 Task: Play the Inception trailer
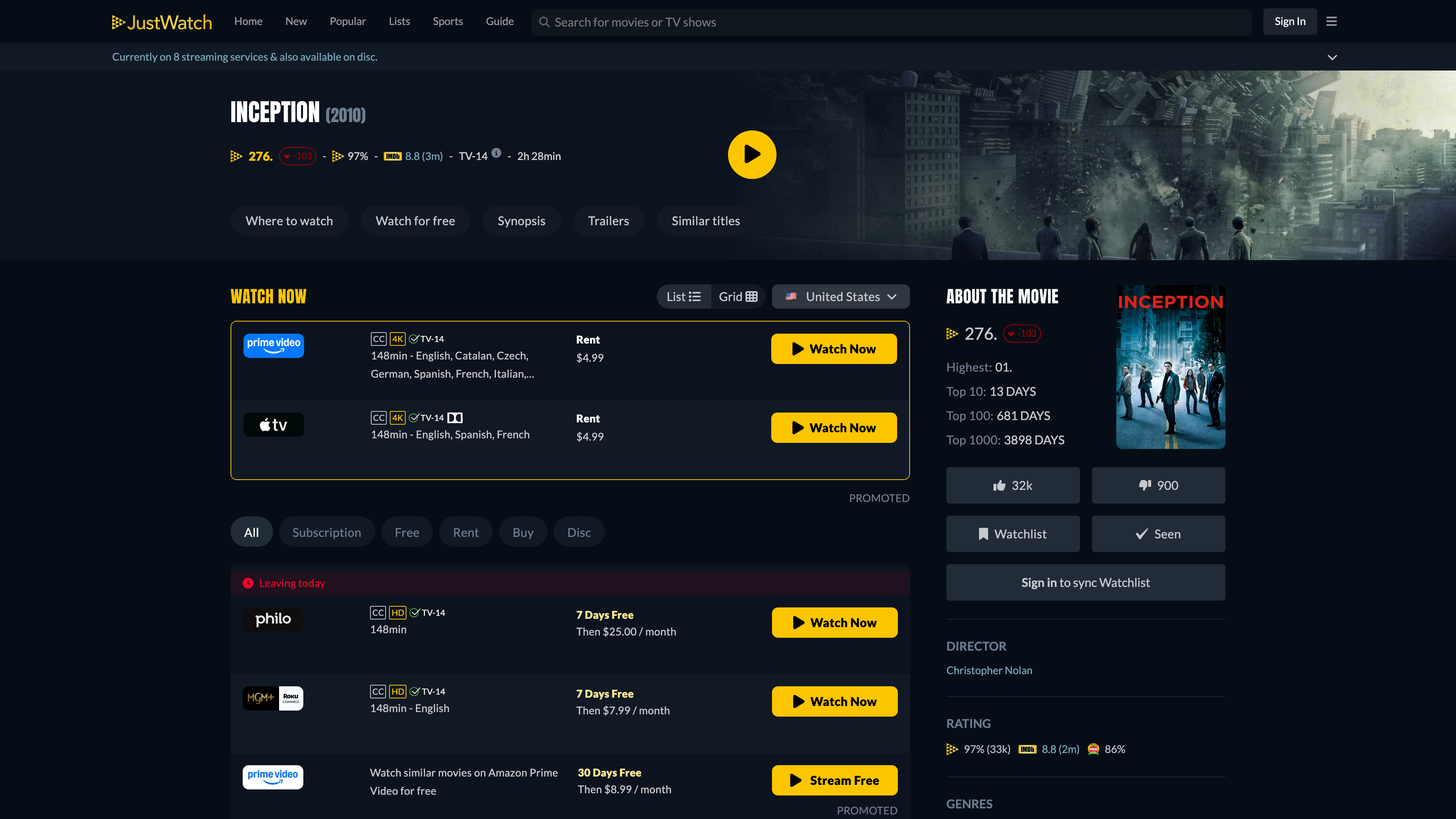tap(752, 154)
